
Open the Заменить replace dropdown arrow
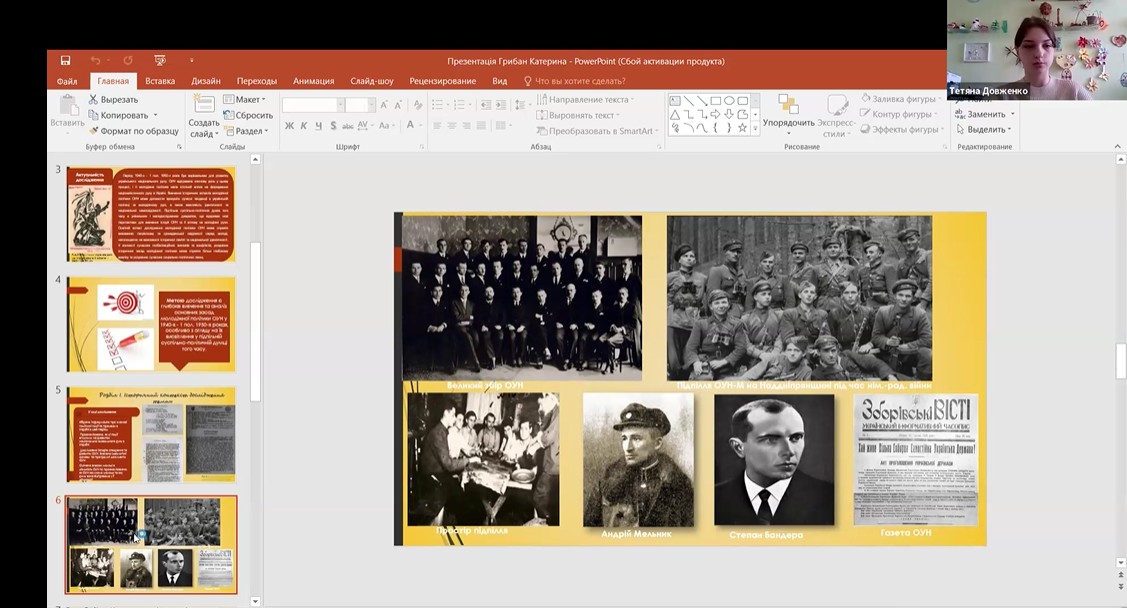[x=1013, y=114]
